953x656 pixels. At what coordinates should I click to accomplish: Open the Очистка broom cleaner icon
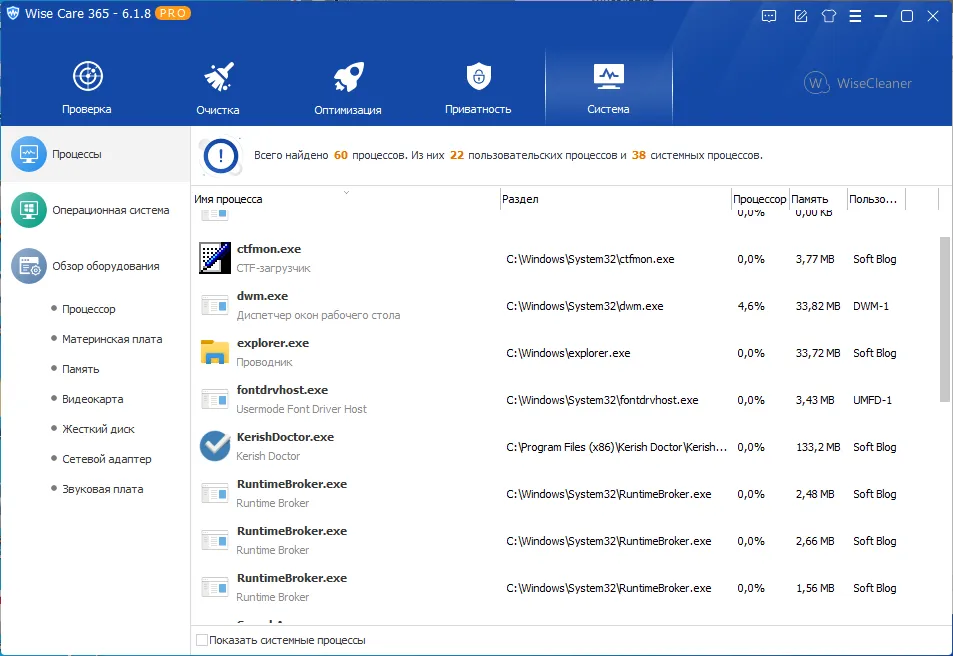click(218, 77)
